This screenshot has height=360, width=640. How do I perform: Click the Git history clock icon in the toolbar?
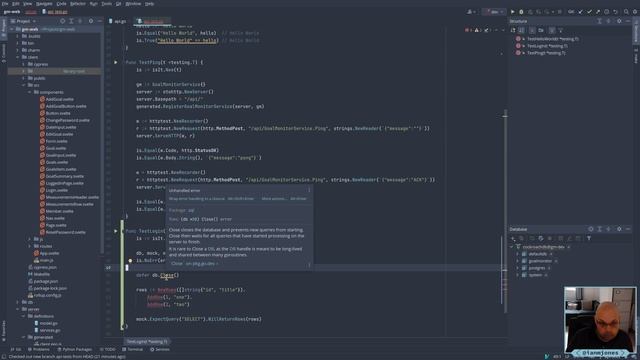click(607, 12)
